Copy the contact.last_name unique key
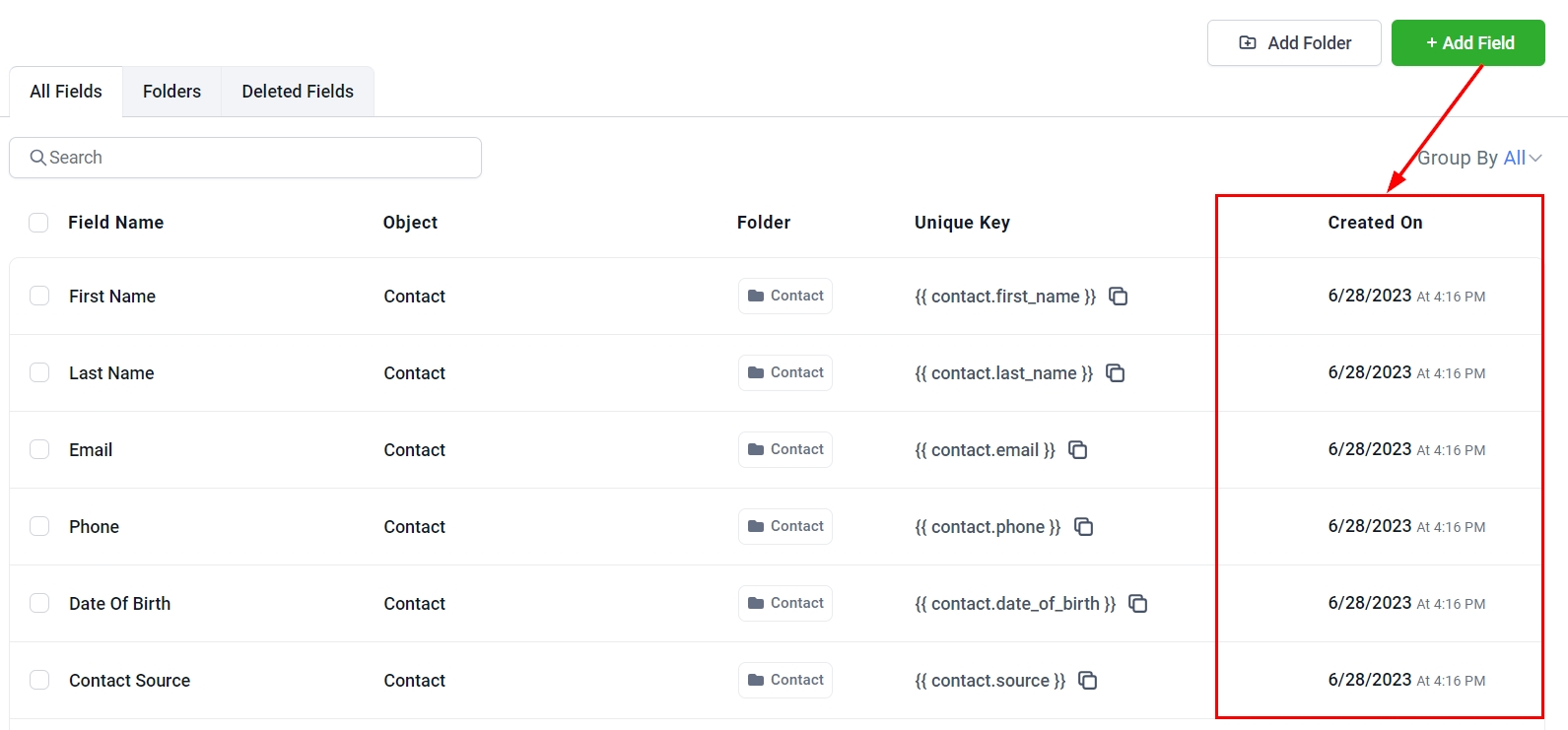This screenshot has width=1568, height=730. tap(1115, 373)
